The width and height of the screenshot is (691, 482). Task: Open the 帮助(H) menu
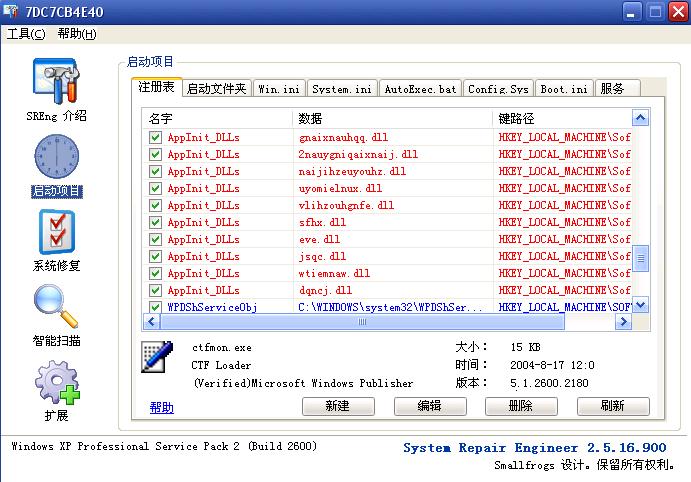(x=77, y=34)
